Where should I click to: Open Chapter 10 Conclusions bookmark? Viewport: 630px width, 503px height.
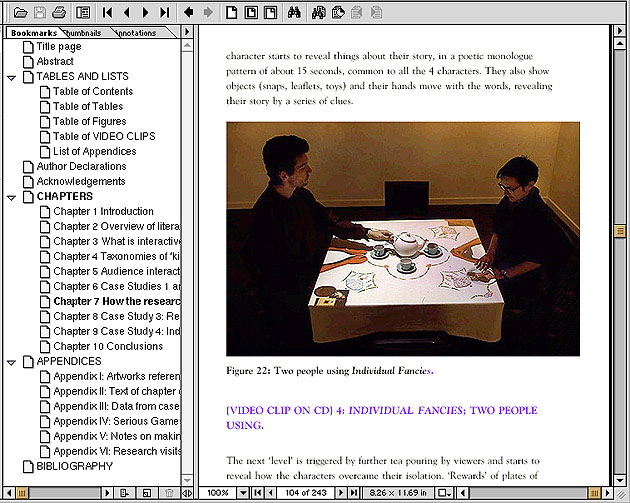(108, 347)
